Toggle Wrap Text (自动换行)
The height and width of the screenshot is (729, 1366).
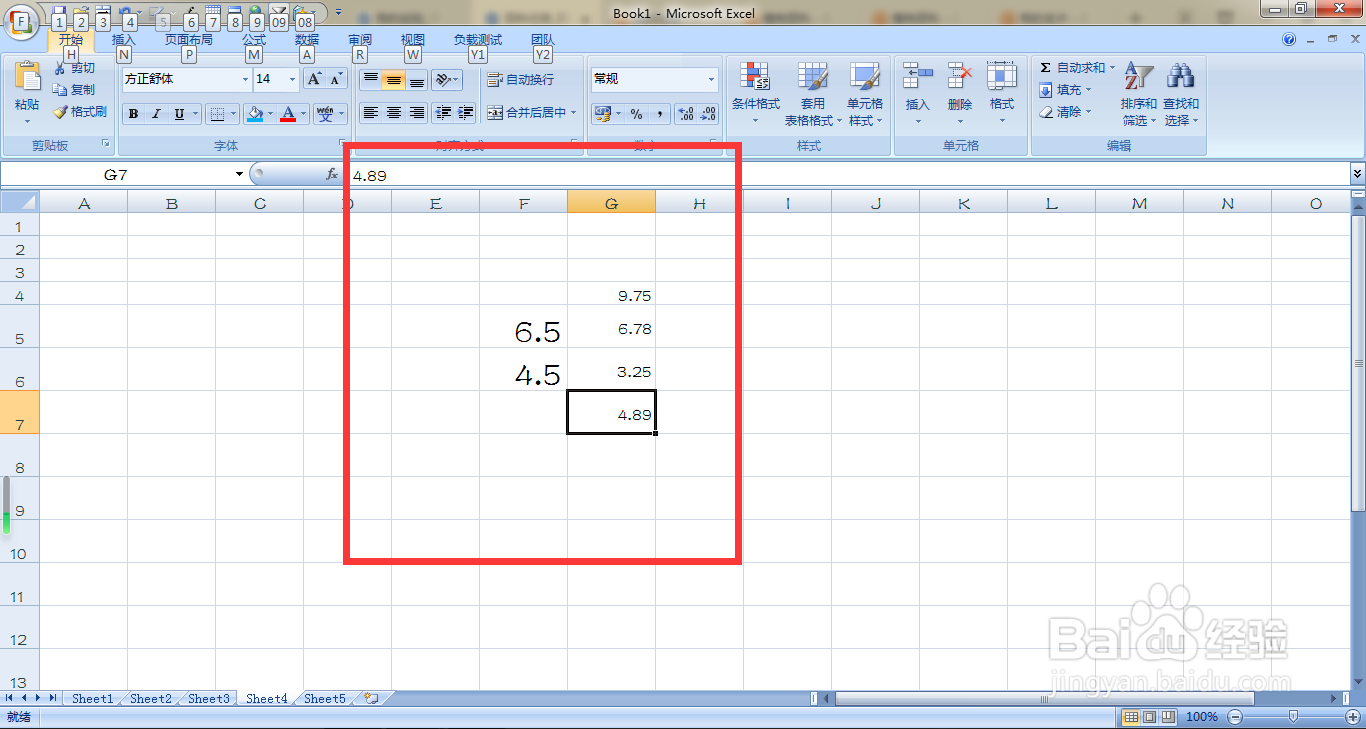pyautogui.click(x=520, y=80)
